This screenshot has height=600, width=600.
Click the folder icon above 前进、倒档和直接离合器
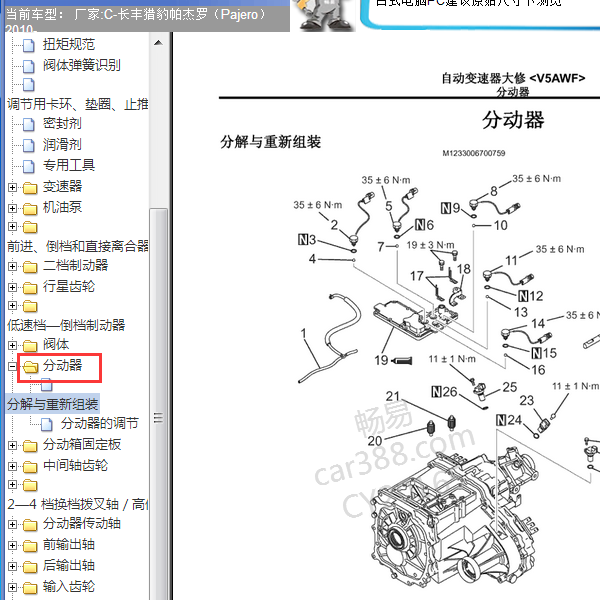point(30,227)
